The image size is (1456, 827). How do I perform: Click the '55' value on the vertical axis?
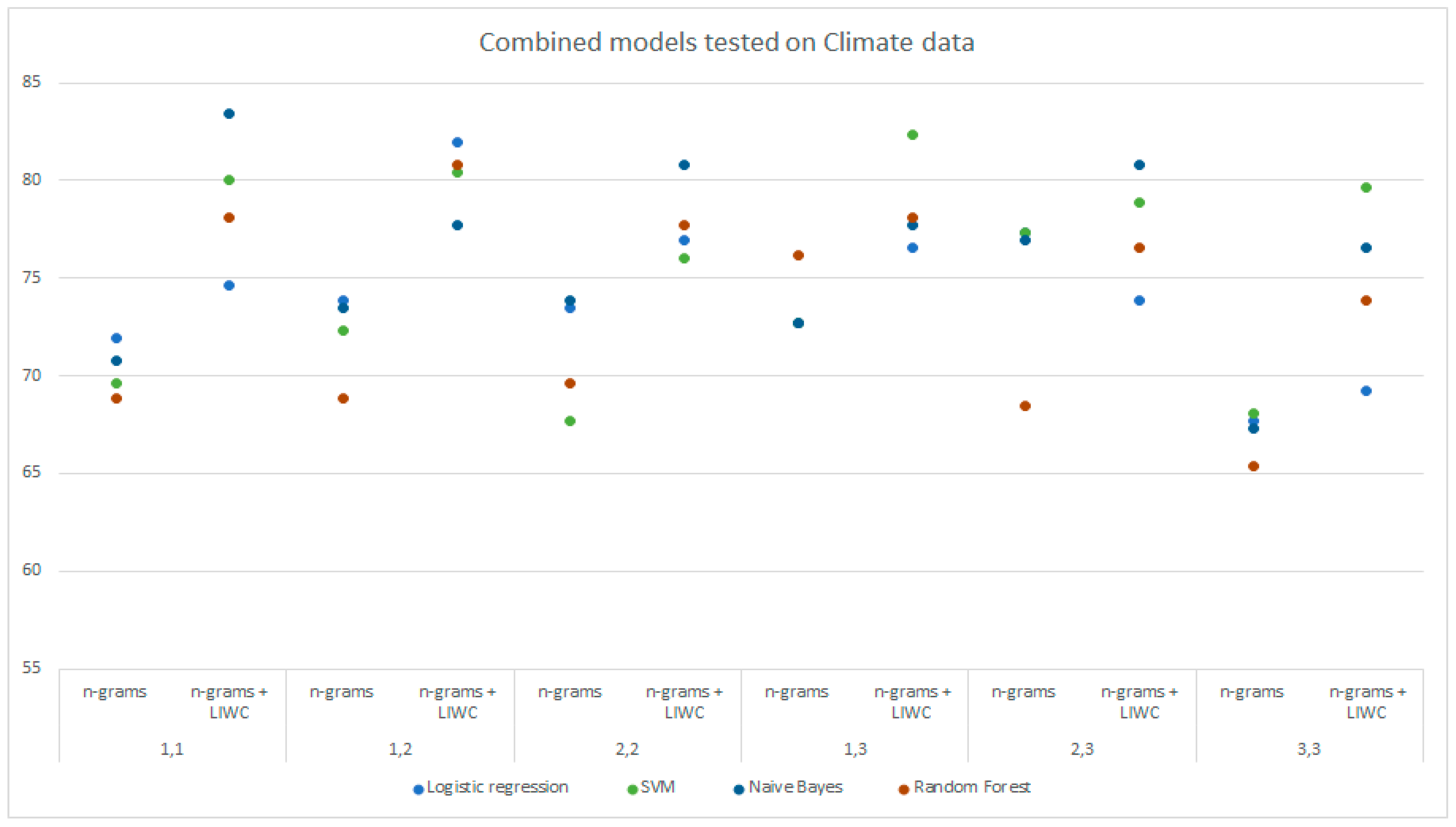[32, 667]
